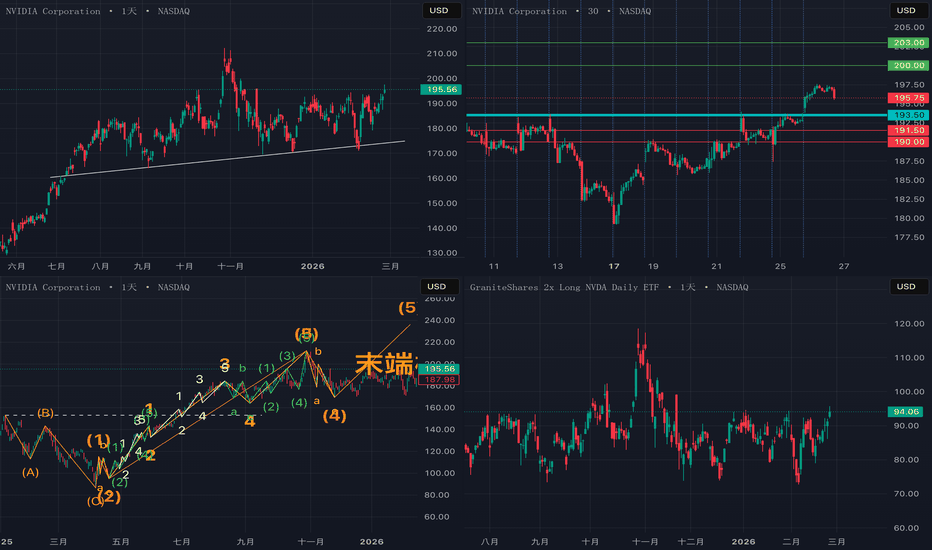Select the orange (A) wave label
This screenshot has width=932, height=550.
[30, 473]
